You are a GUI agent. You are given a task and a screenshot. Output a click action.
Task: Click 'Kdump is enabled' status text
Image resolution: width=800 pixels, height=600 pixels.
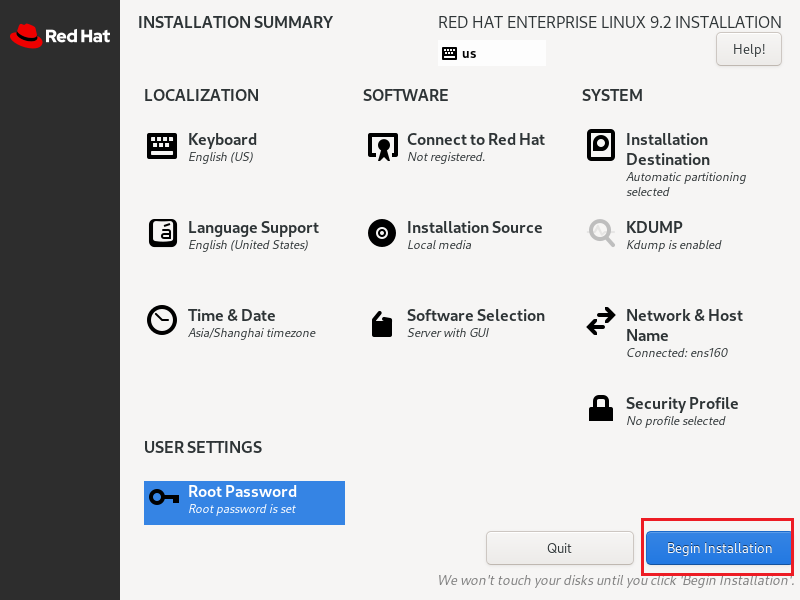673,245
